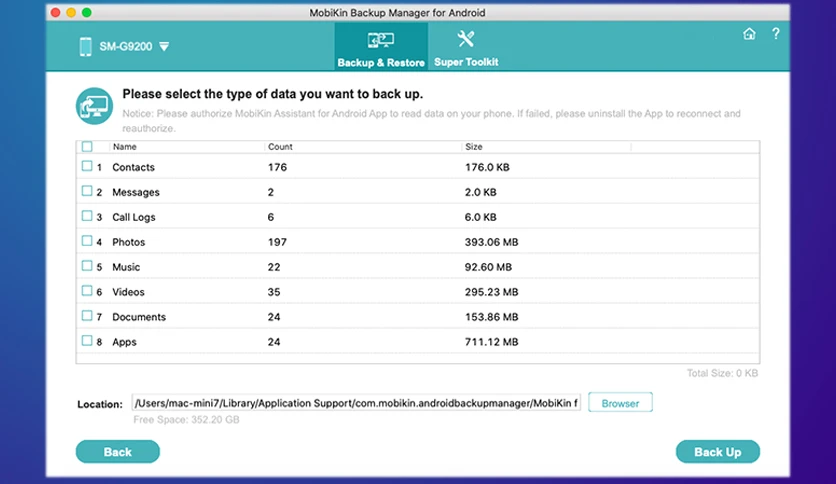Select the Videos row label

(128, 292)
